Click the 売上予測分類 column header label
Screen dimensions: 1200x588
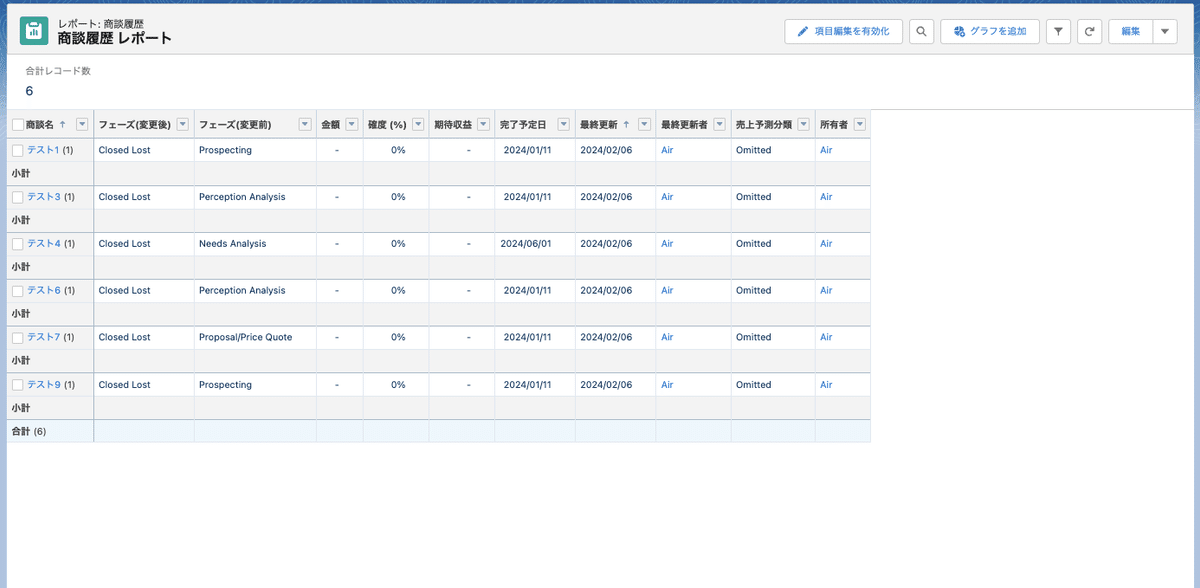tap(764, 125)
